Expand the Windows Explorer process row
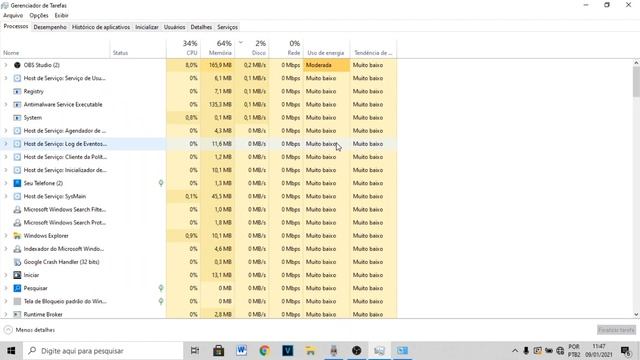The height and width of the screenshot is (360, 640). (6, 236)
